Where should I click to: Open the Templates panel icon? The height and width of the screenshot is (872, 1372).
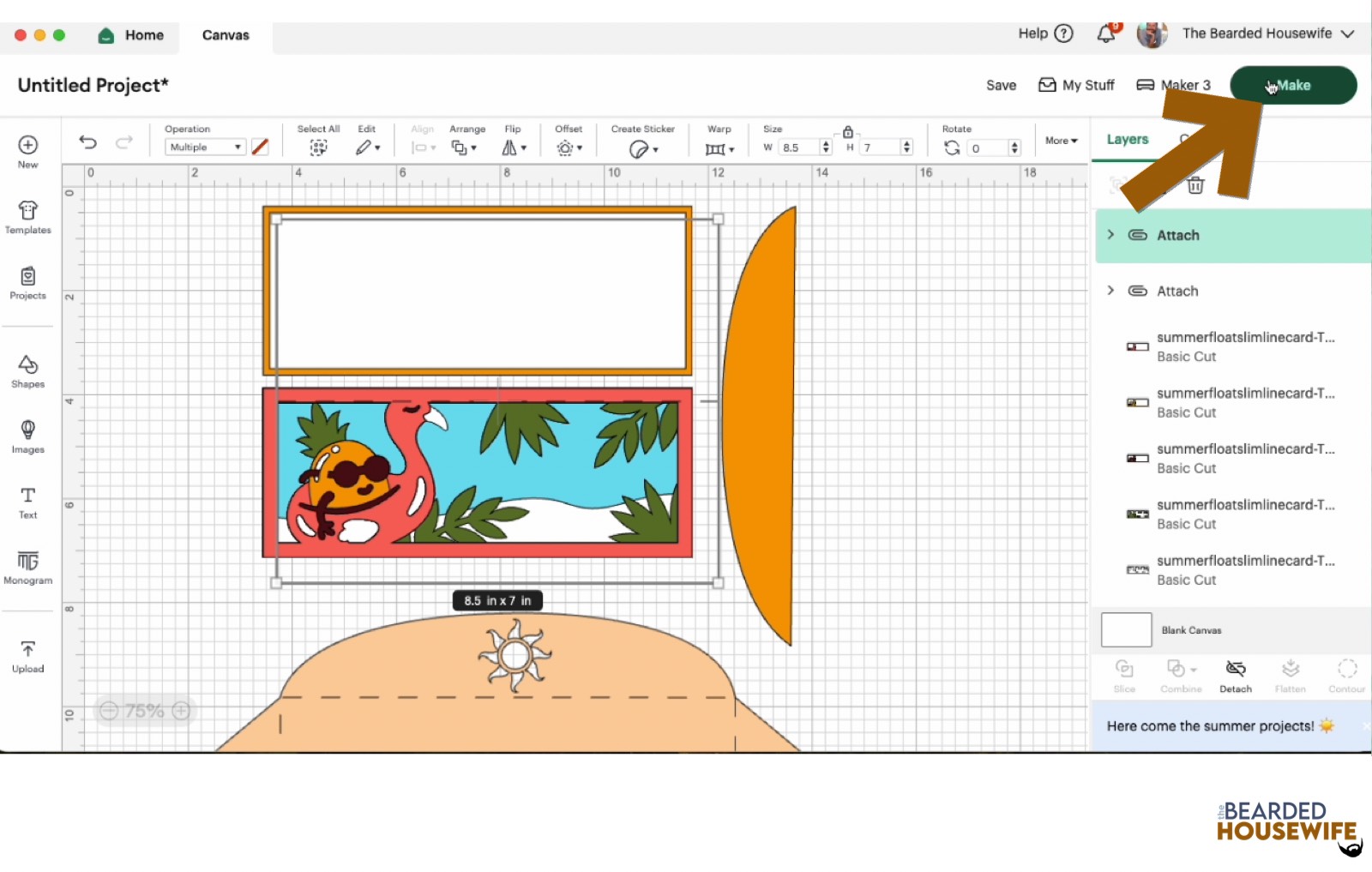coord(27,216)
